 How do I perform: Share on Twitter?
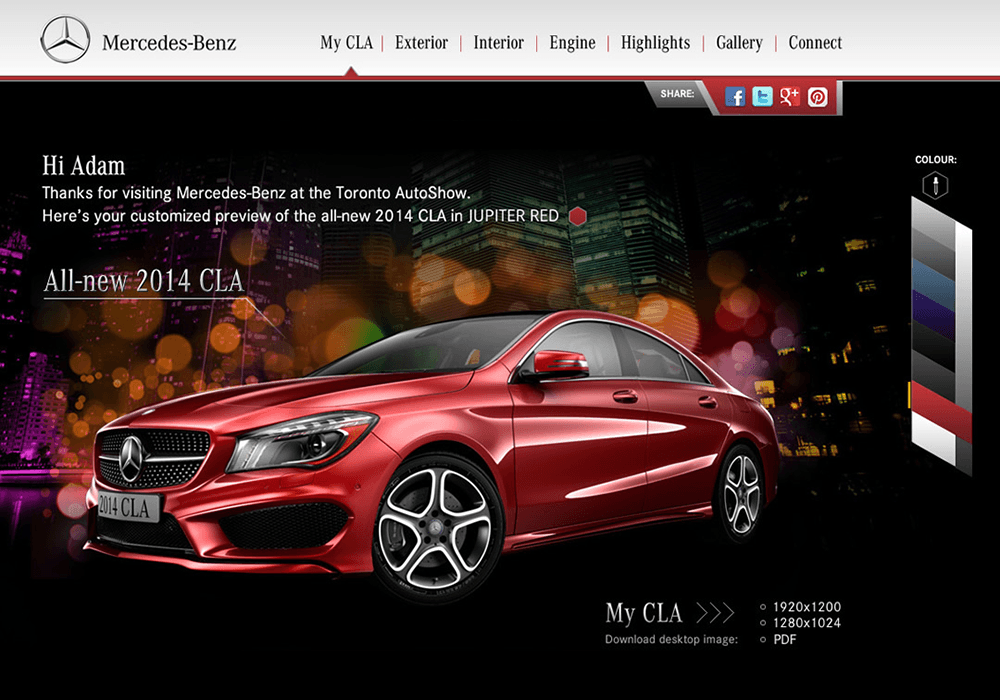pos(762,97)
